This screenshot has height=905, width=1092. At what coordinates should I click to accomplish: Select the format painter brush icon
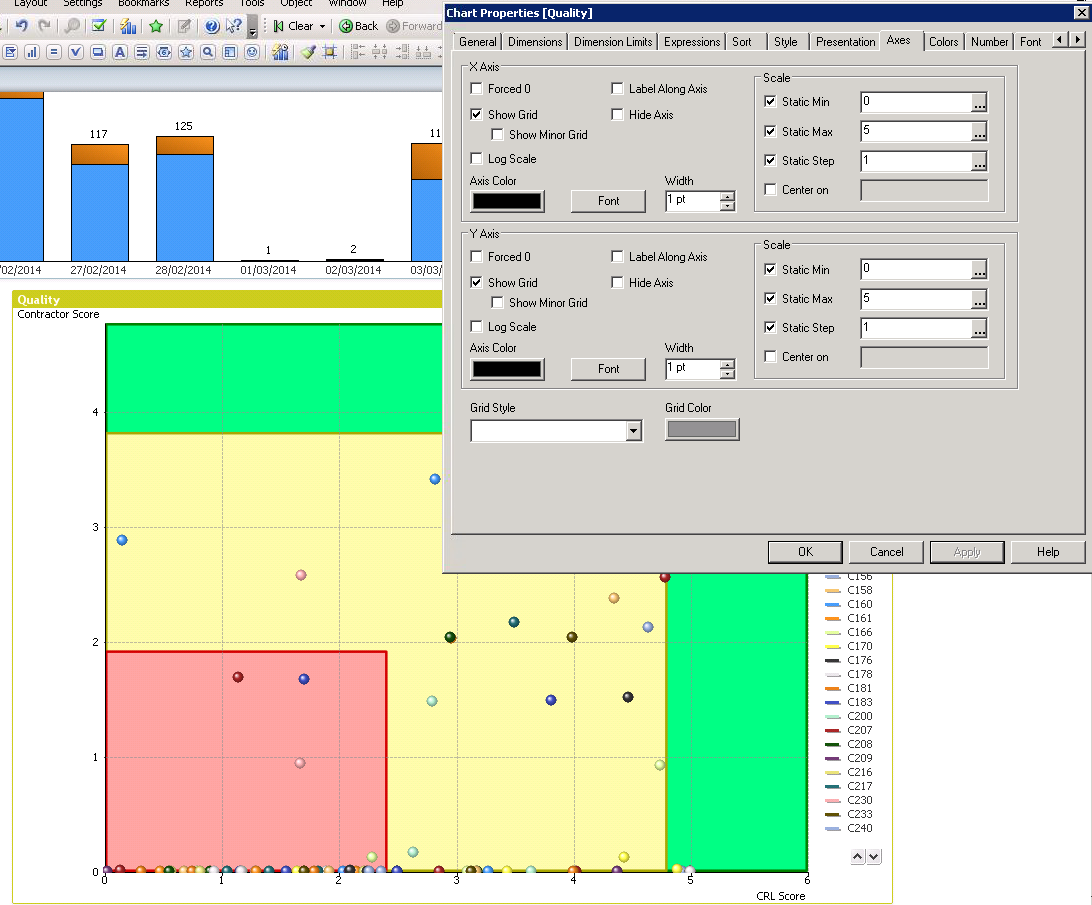coord(307,52)
